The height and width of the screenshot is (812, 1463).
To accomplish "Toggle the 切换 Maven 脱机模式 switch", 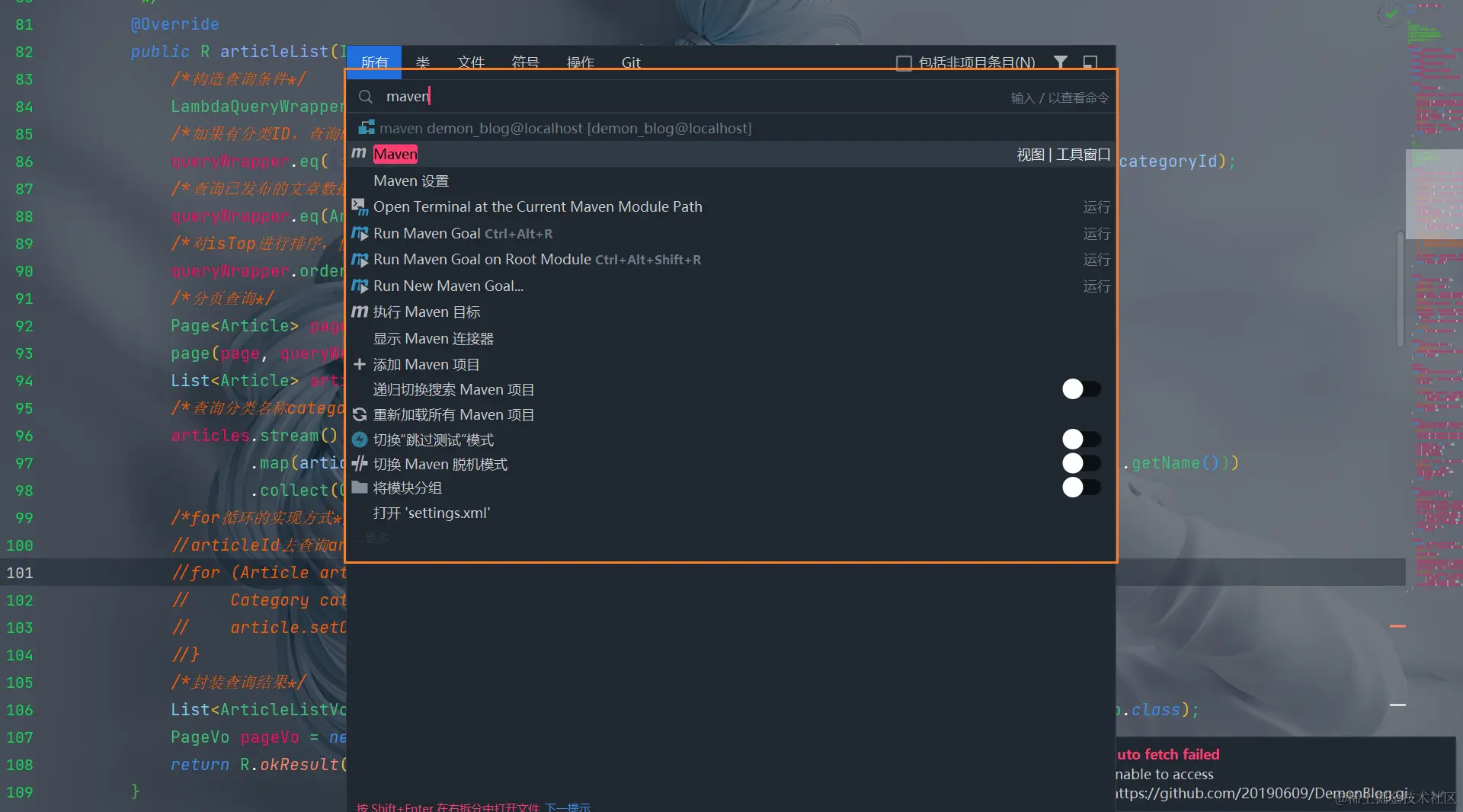I will click(1081, 463).
